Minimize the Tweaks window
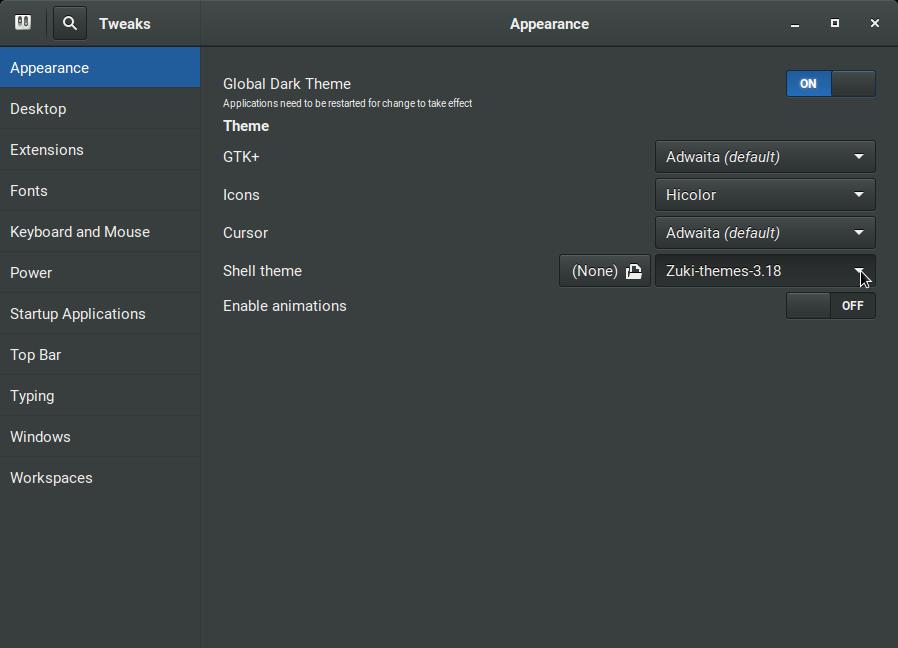The width and height of the screenshot is (898, 648). pyautogui.click(x=795, y=24)
